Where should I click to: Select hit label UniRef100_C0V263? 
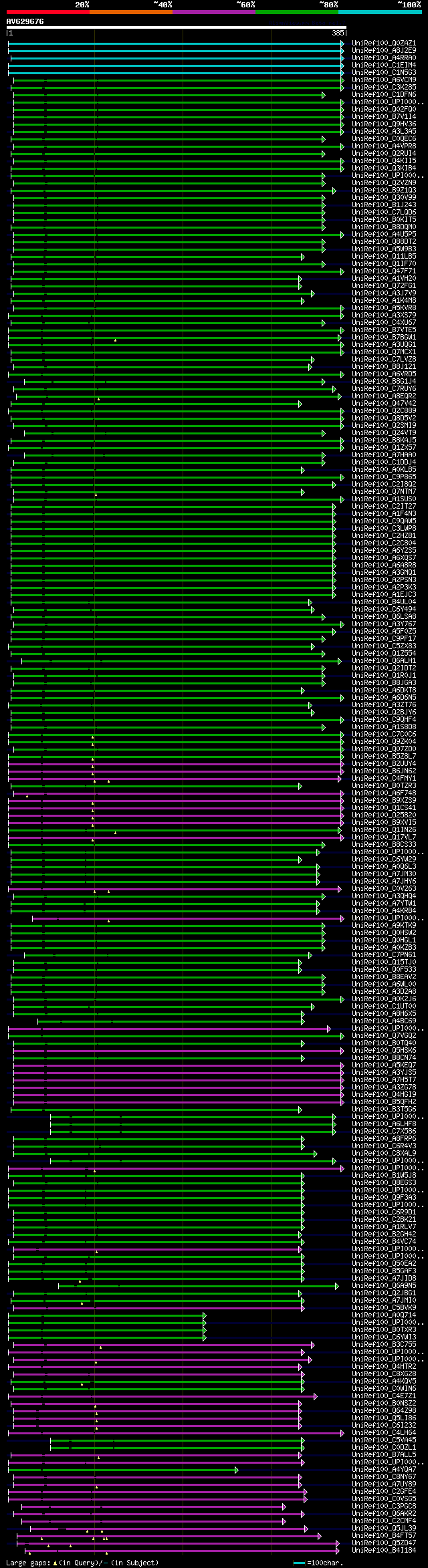(x=384, y=888)
